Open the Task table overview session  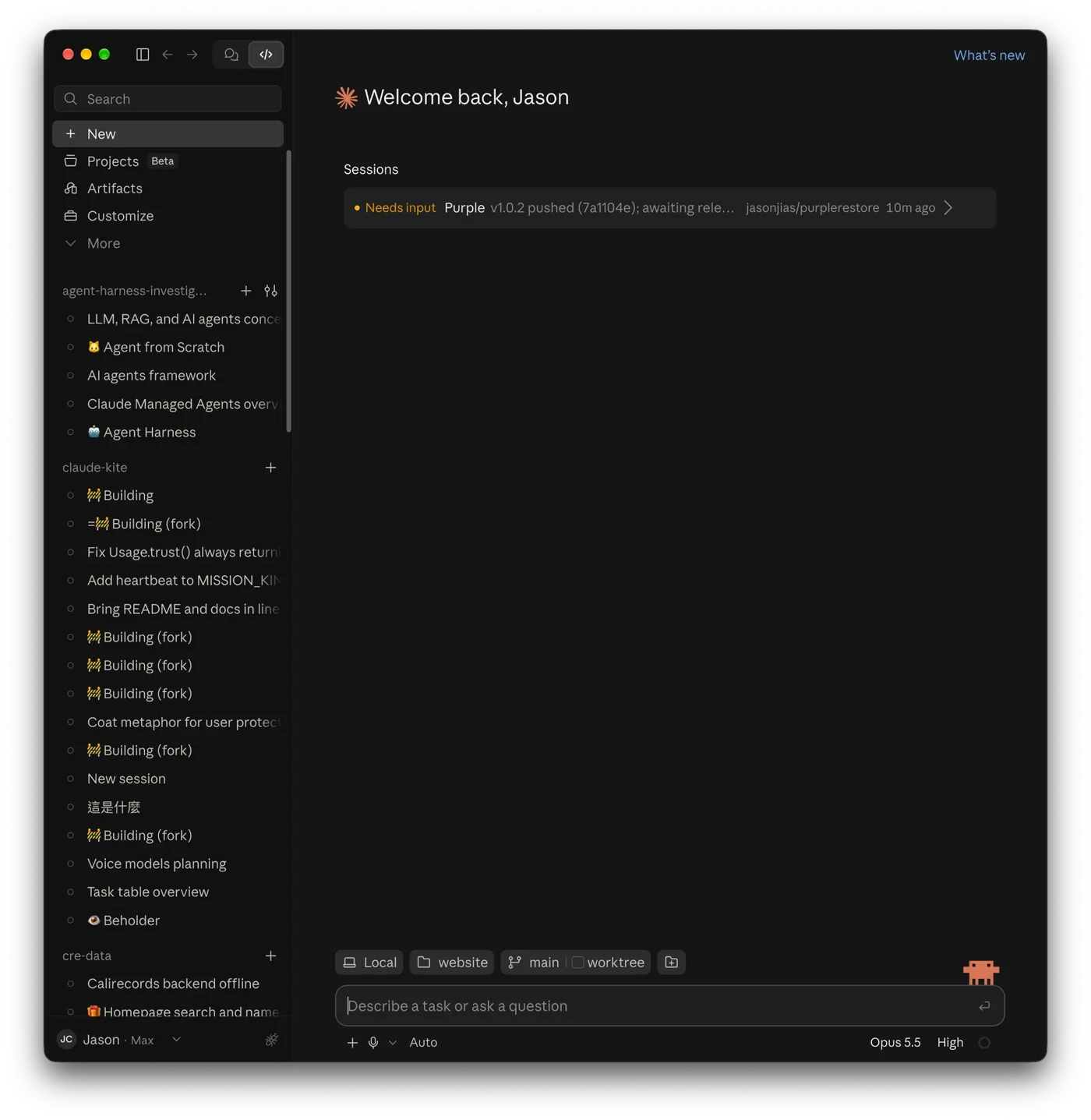(x=168, y=892)
